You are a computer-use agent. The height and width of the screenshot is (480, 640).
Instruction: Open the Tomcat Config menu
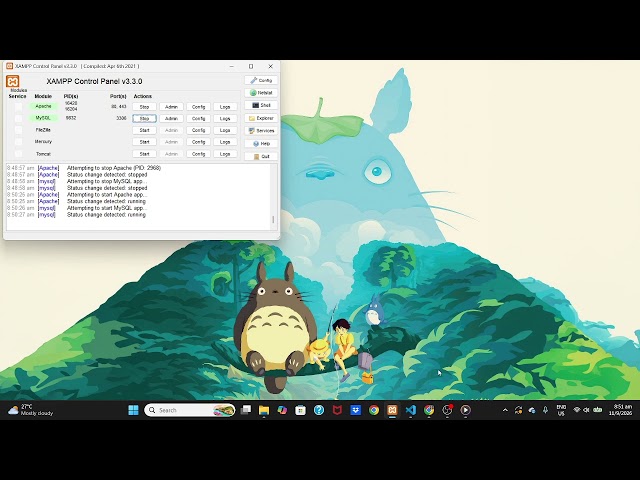point(198,154)
